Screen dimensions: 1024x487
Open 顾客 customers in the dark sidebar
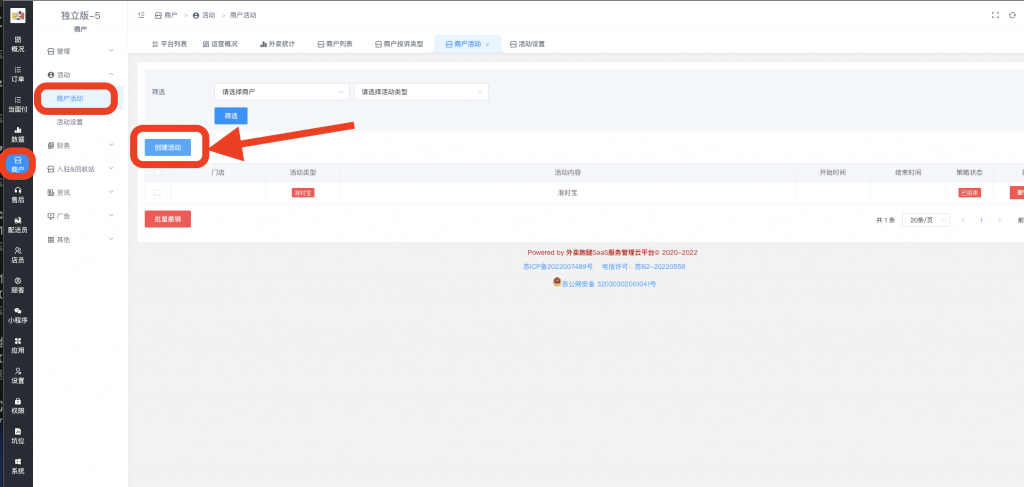click(18, 285)
